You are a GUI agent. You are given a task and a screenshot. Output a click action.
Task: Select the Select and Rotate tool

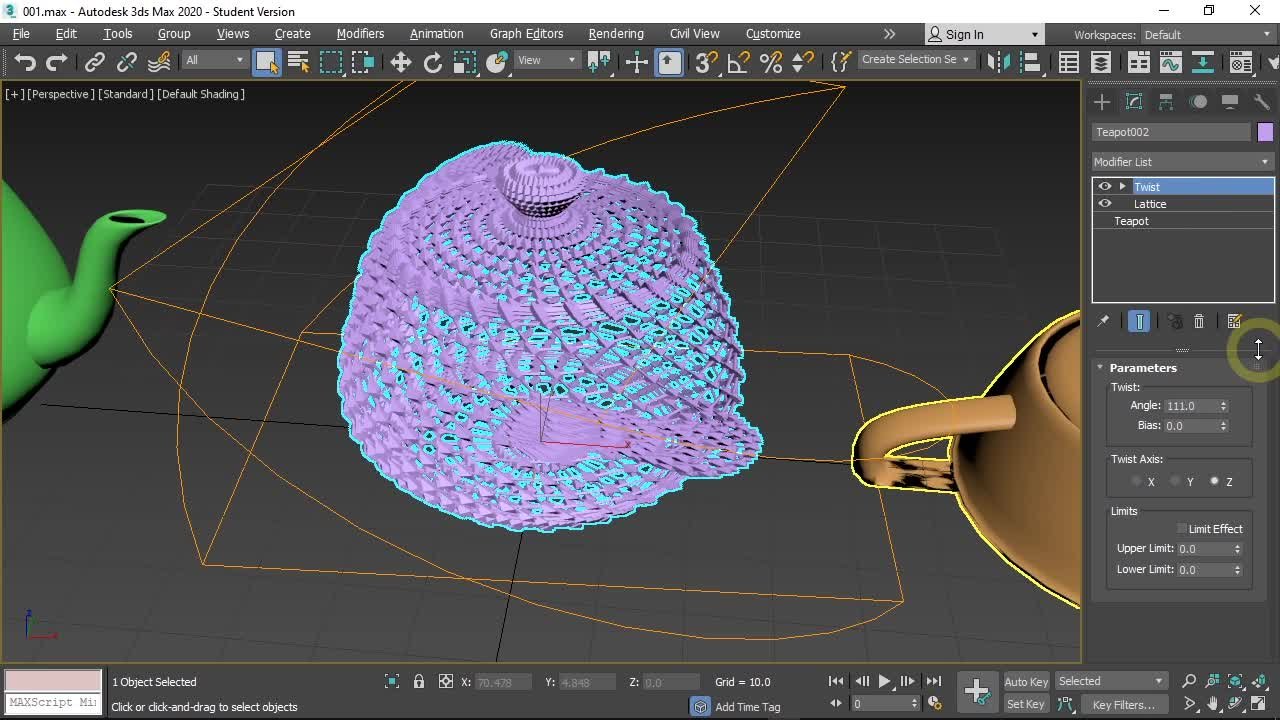click(432, 62)
